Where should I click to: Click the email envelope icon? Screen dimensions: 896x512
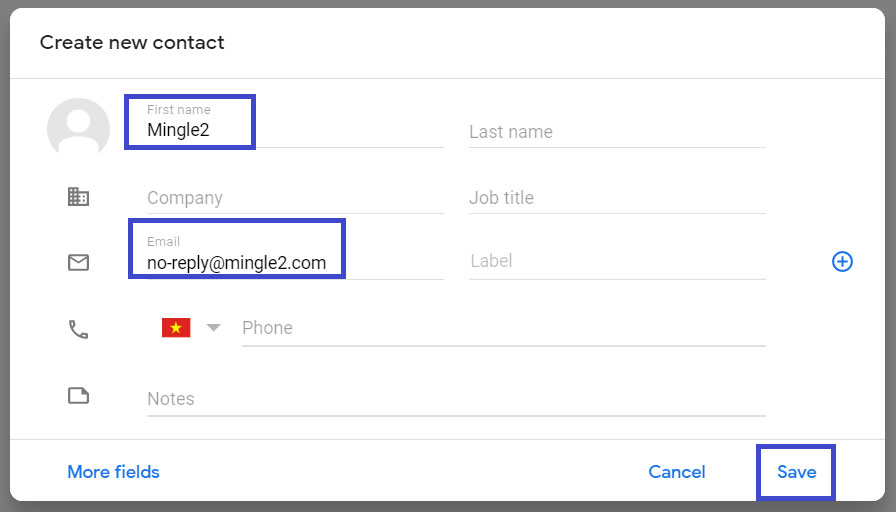pyautogui.click(x=78, y=262)
